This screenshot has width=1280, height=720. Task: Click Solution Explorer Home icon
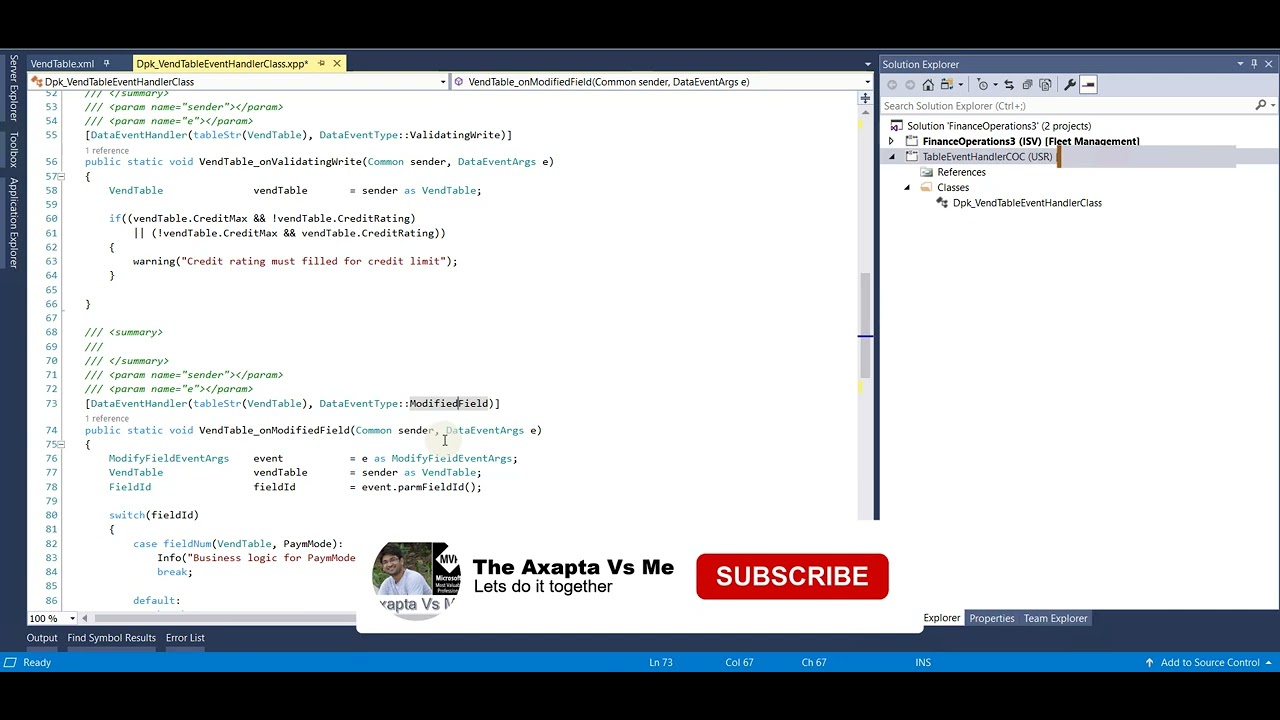[x=928, y=85]
